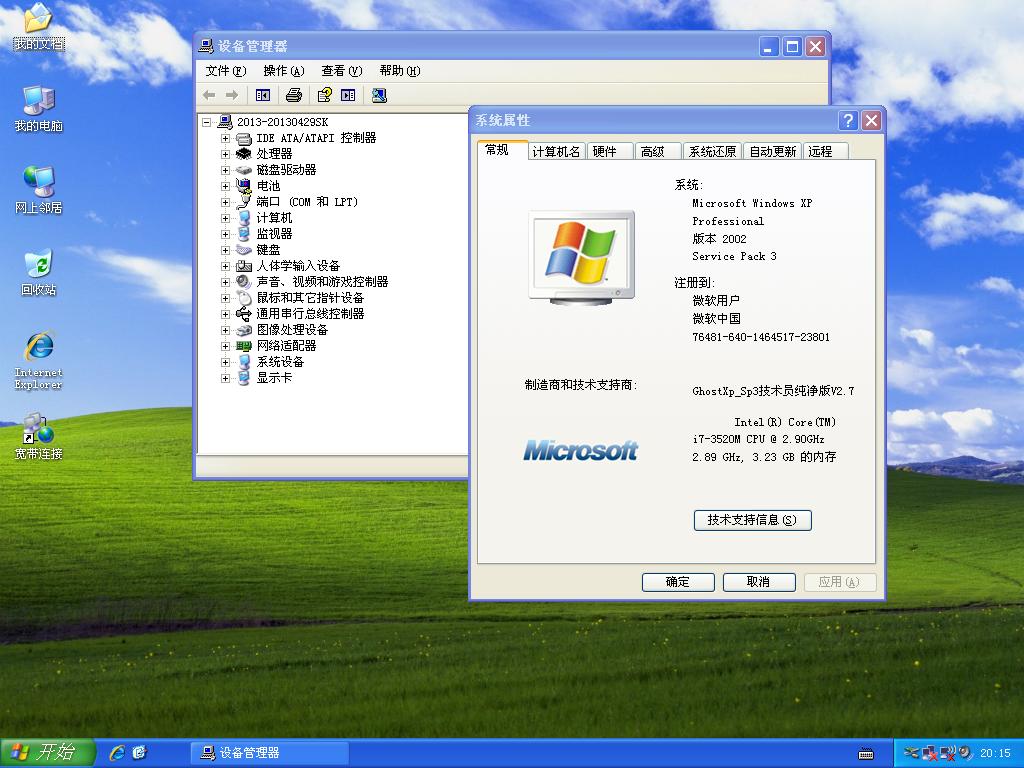Click the second quick launch browser icon
This screenshot has height=768, width=1024.
pos(140,753)
